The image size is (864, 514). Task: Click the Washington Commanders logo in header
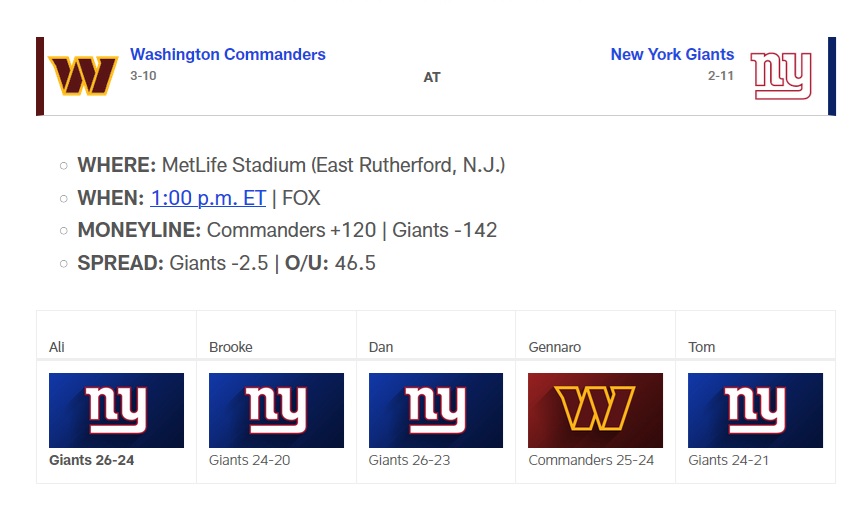pos(84,76)
